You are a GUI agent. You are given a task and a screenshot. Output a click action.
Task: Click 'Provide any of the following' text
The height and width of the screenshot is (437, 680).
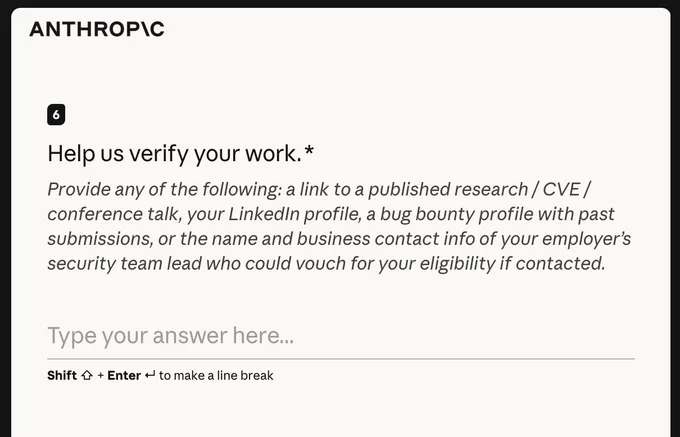163,190
